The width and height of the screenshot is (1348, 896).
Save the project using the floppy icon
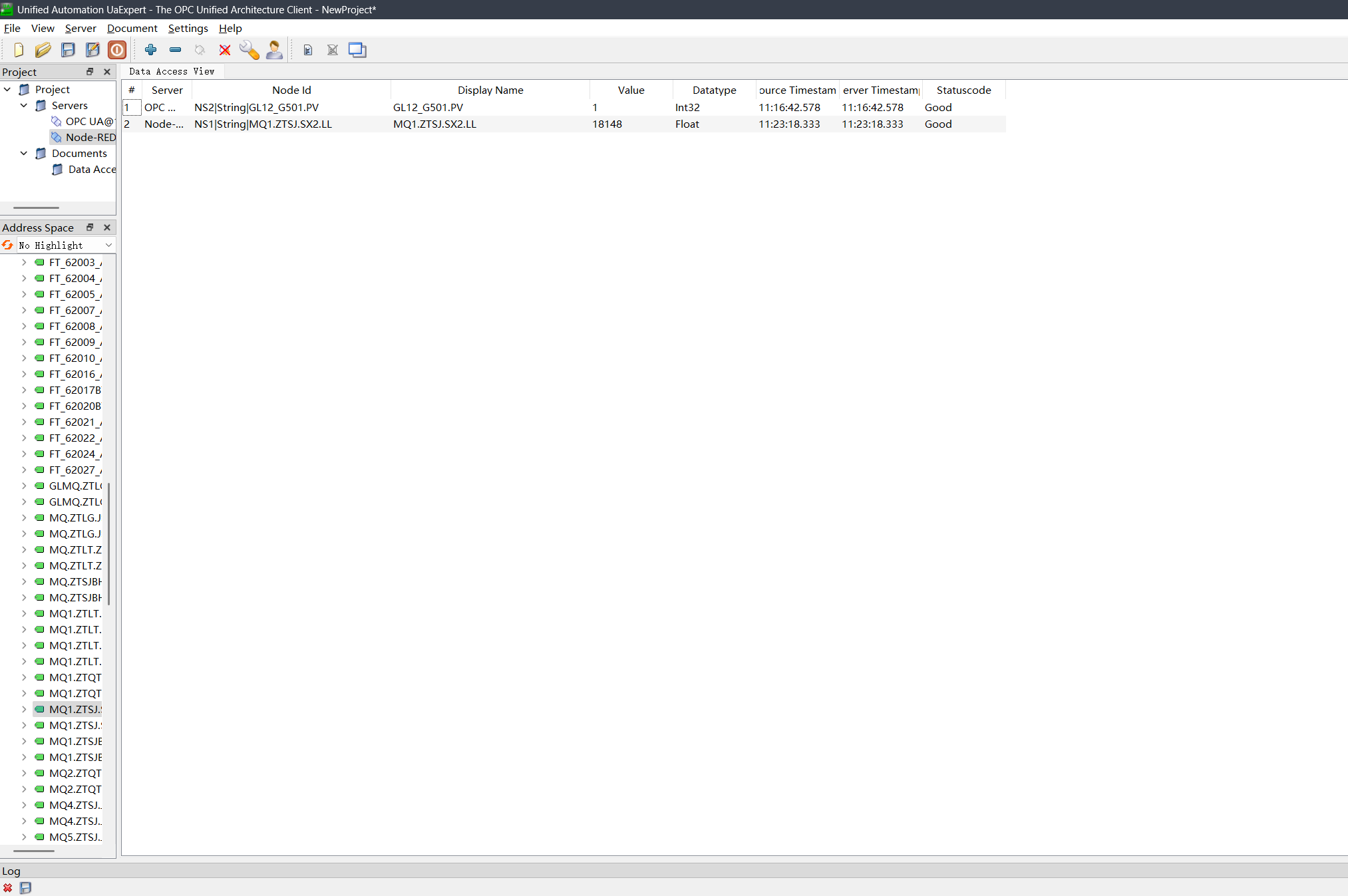tap(68, 50)
